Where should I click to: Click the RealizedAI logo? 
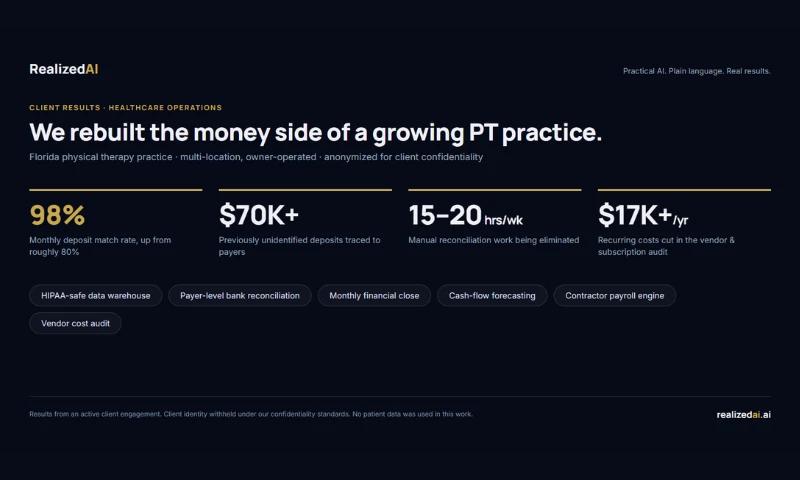(63, 69)
